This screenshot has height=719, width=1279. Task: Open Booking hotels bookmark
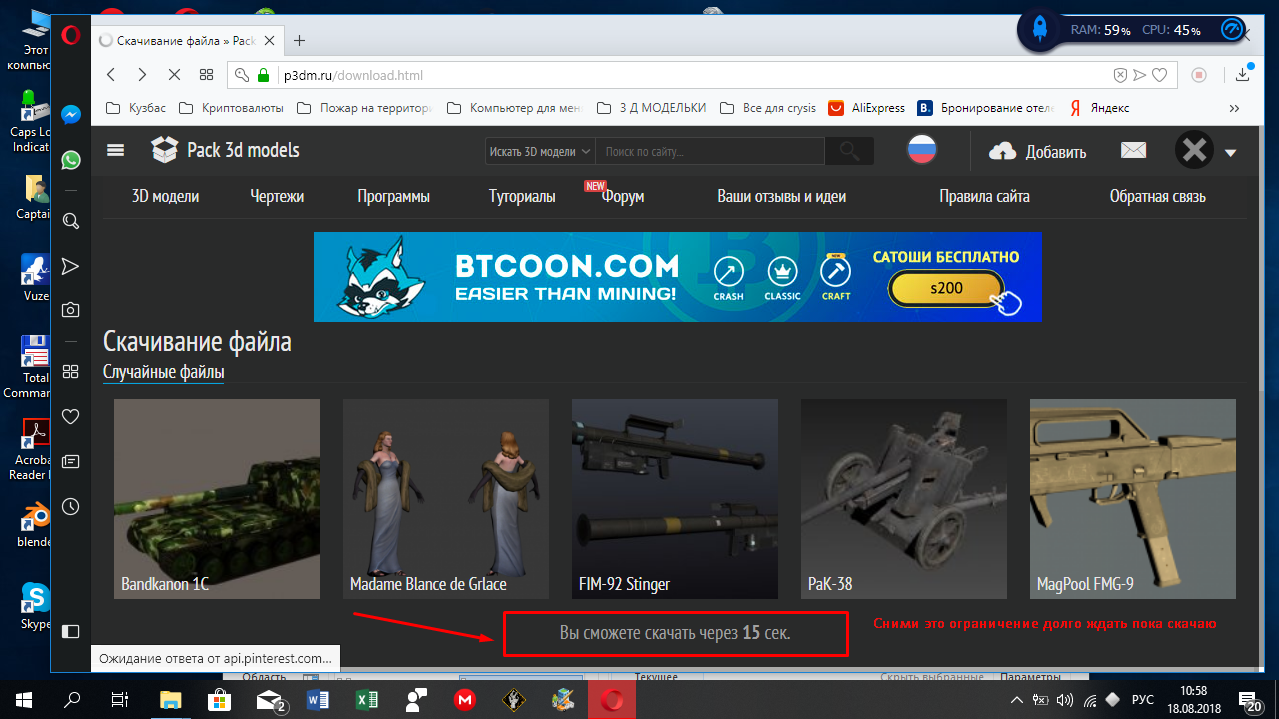point(986,108)
